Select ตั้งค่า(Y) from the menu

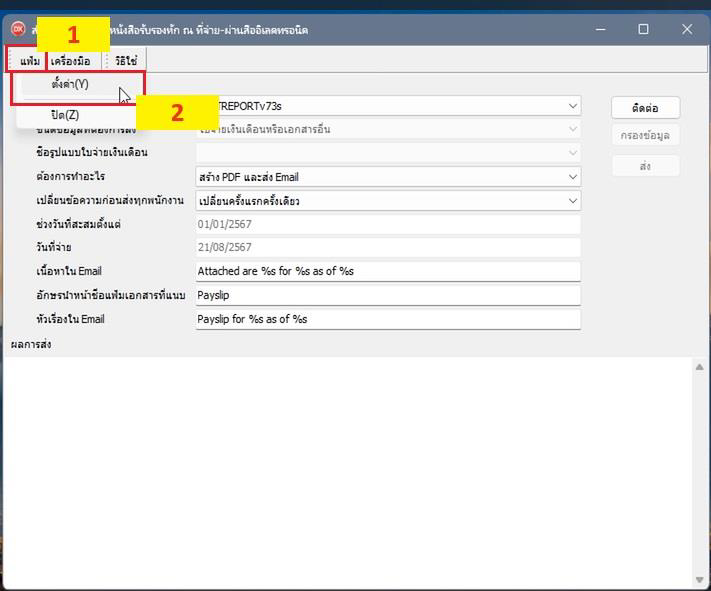point(70,84)
